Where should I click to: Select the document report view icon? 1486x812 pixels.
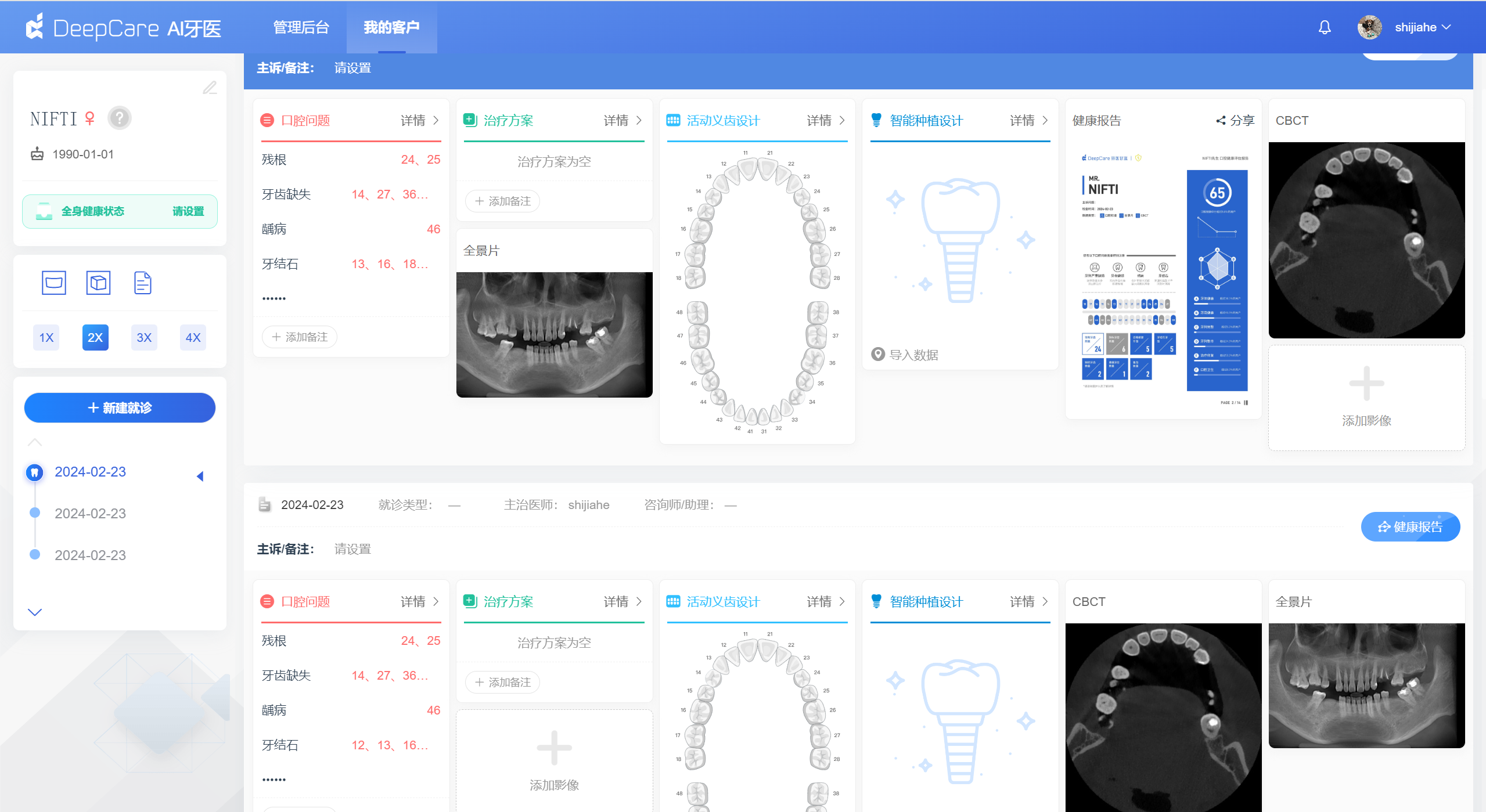click(x=143, y=283)
